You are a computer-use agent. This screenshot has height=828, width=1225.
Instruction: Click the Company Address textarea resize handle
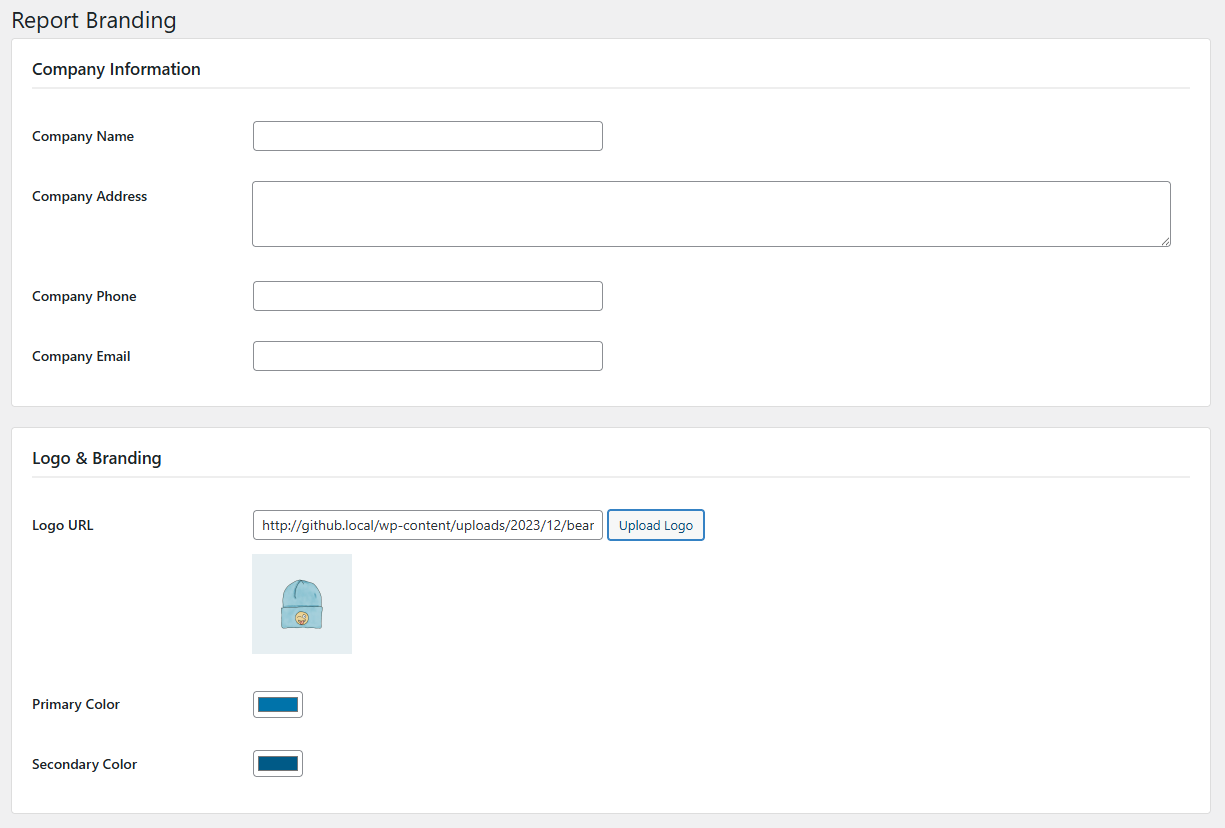1165,241
